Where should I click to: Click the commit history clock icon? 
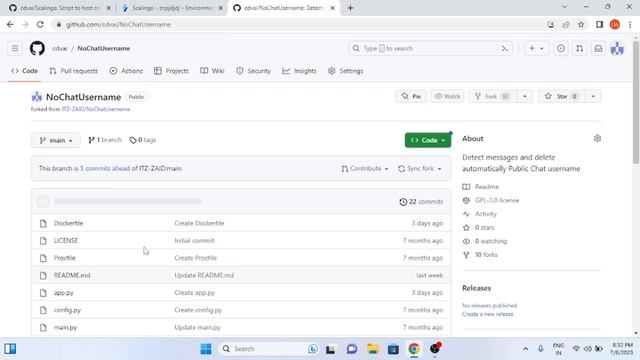pyautogui.click(x=403, y=202)
